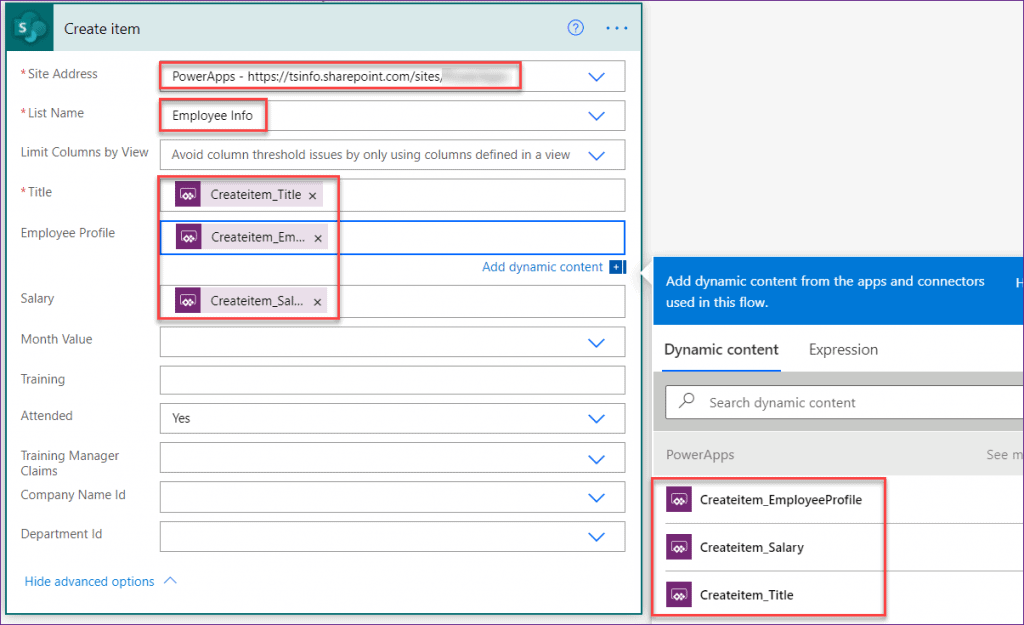Click icon next to Createitem_Salary in list
This screenshot has height=625, width=1024.
pyautogui.click(x=679, y=547)
